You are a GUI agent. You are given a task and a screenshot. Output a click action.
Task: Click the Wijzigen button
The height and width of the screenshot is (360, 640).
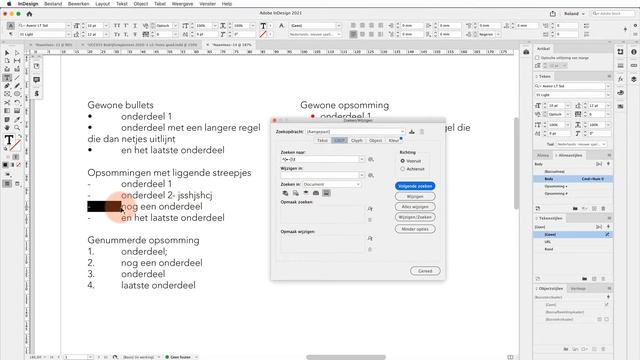click(415, 196)
